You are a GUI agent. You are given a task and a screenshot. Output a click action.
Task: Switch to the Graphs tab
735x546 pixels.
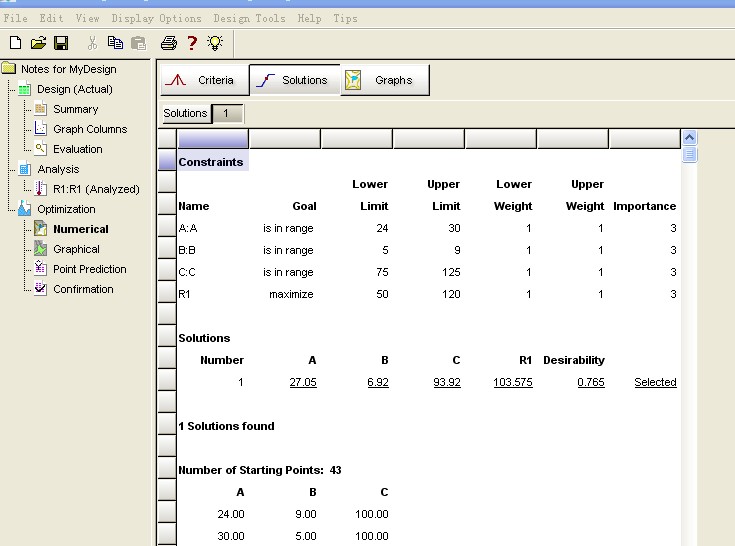tap(385, 80)
